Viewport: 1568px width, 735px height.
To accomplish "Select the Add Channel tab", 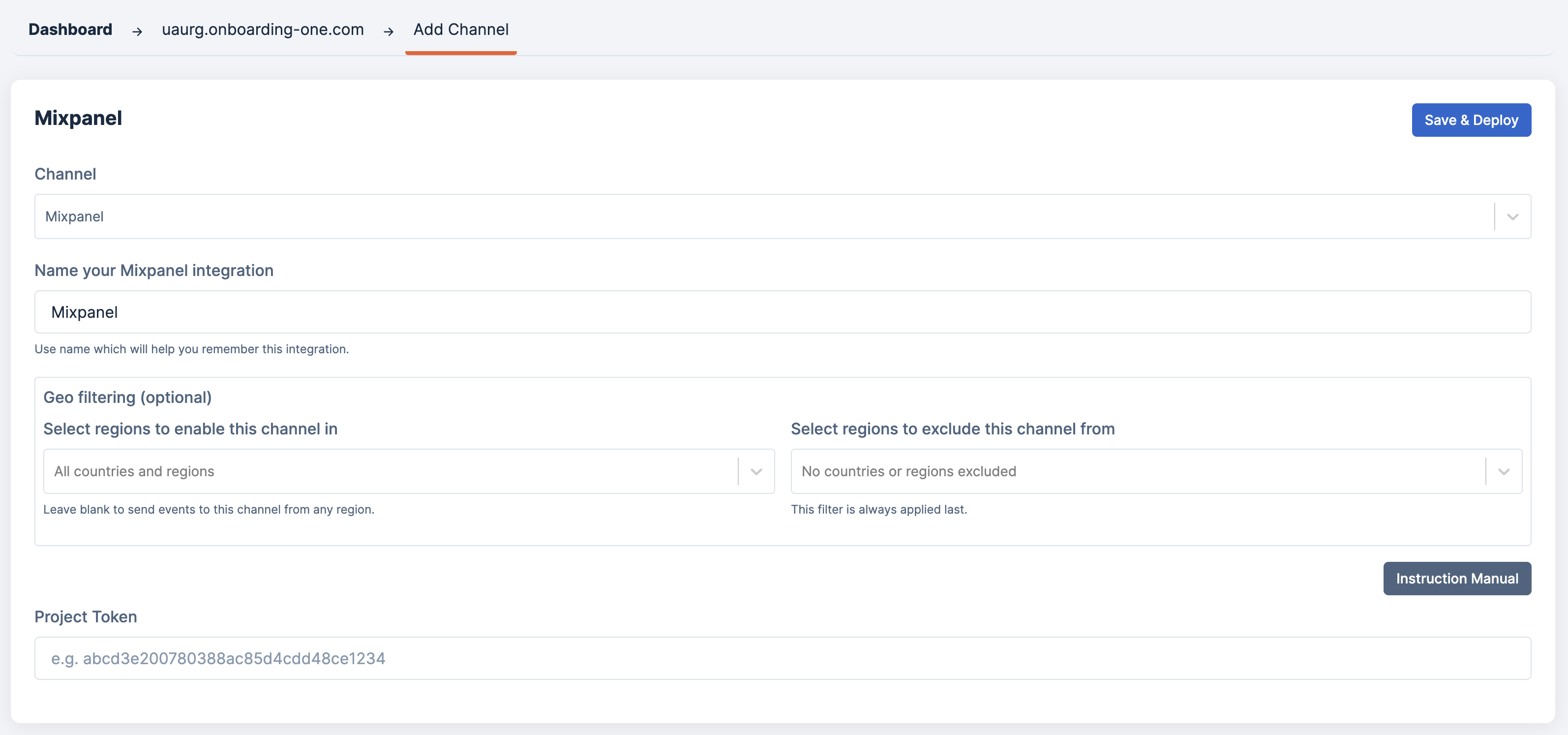I will pyautogui.click(x=460, y=29).
